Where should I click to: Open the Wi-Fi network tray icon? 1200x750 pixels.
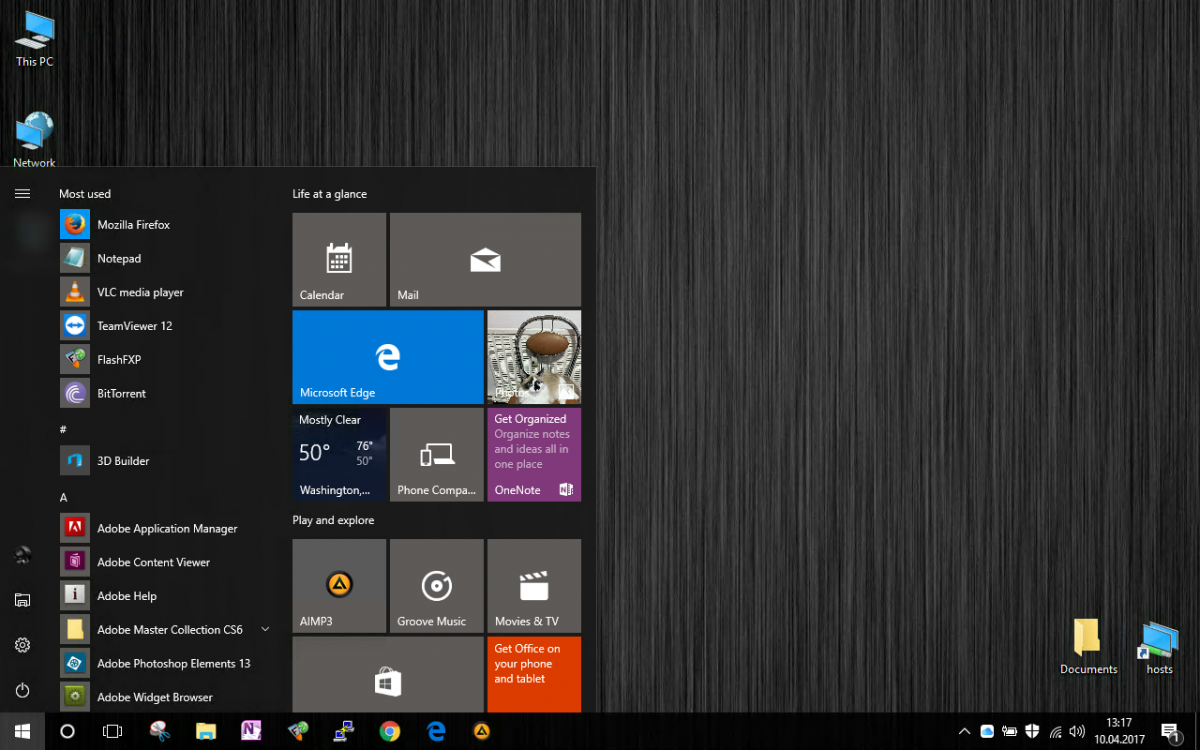(1055, 731)
